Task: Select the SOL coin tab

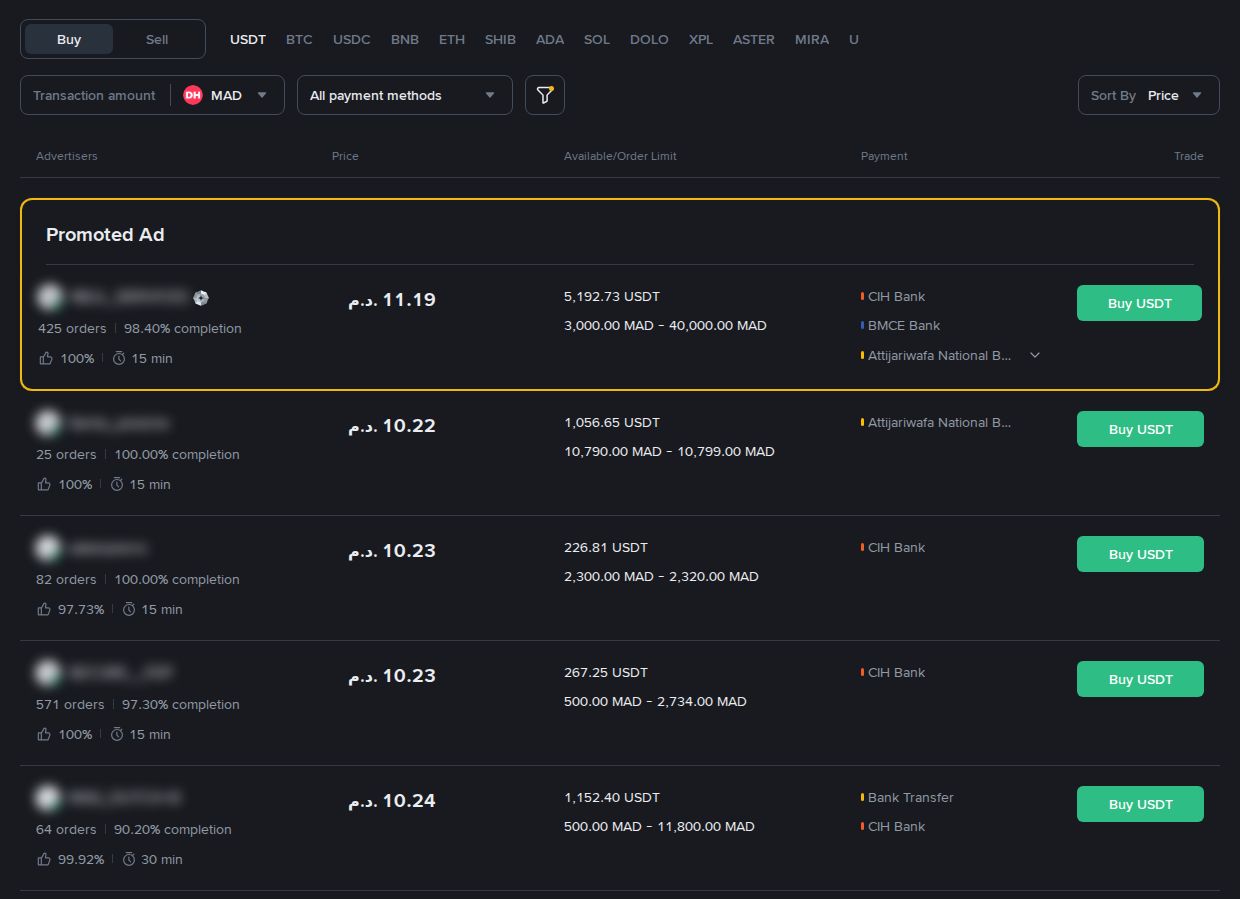Action: coord(597,39)
